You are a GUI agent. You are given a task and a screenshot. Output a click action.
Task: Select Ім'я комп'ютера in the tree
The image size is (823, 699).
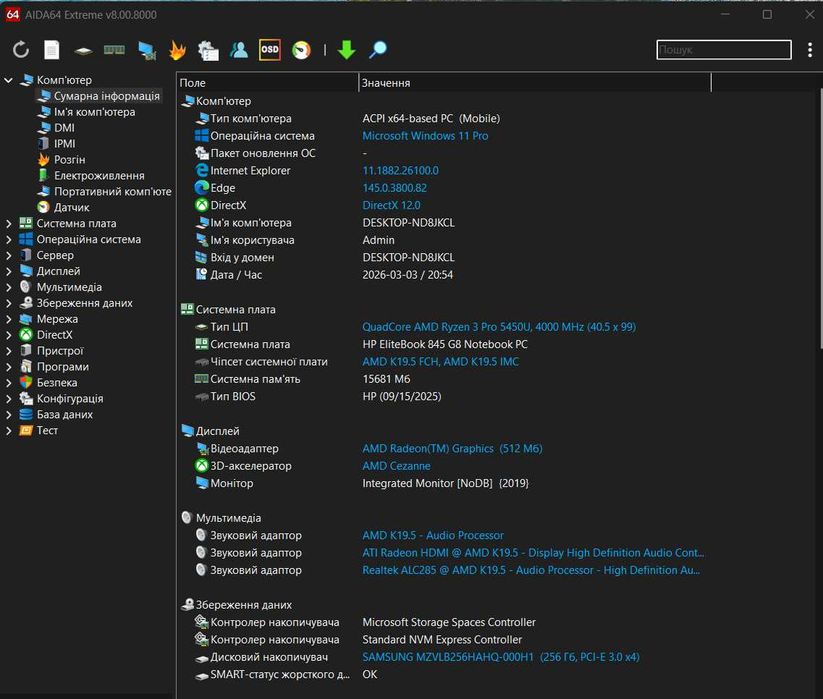coord(94,112)
